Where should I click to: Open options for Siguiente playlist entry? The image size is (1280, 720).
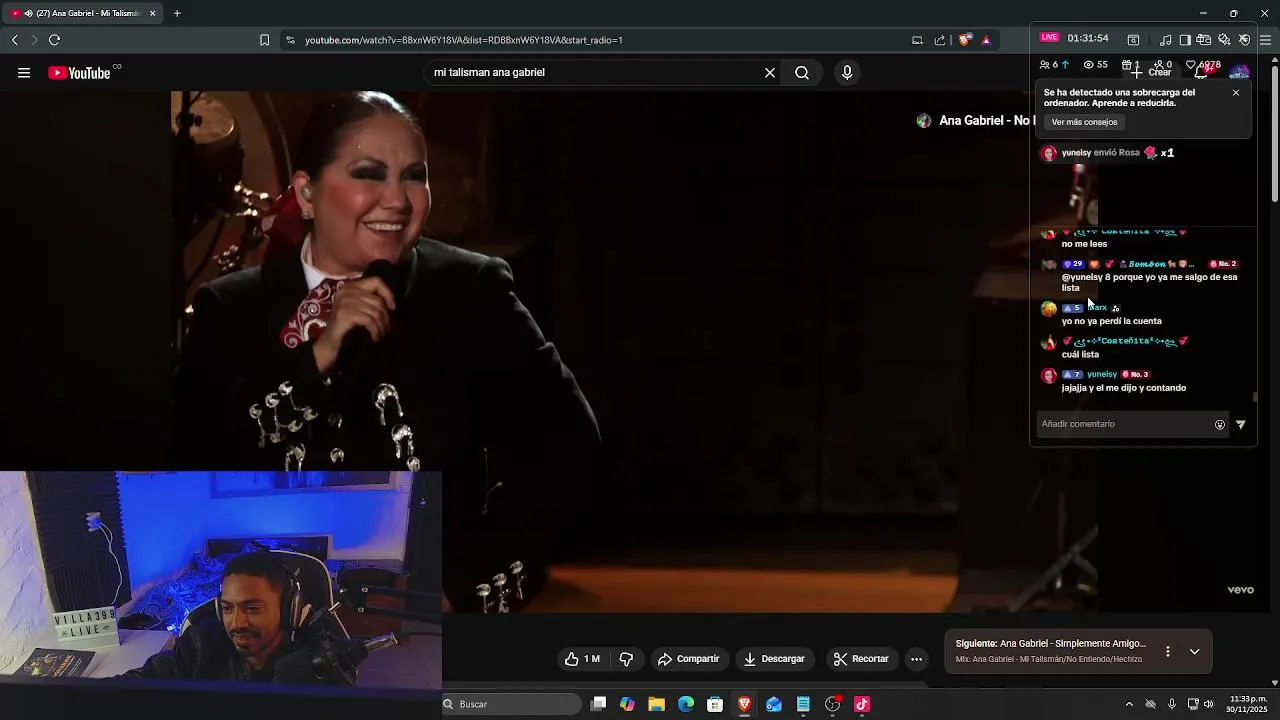point(1167,651)
